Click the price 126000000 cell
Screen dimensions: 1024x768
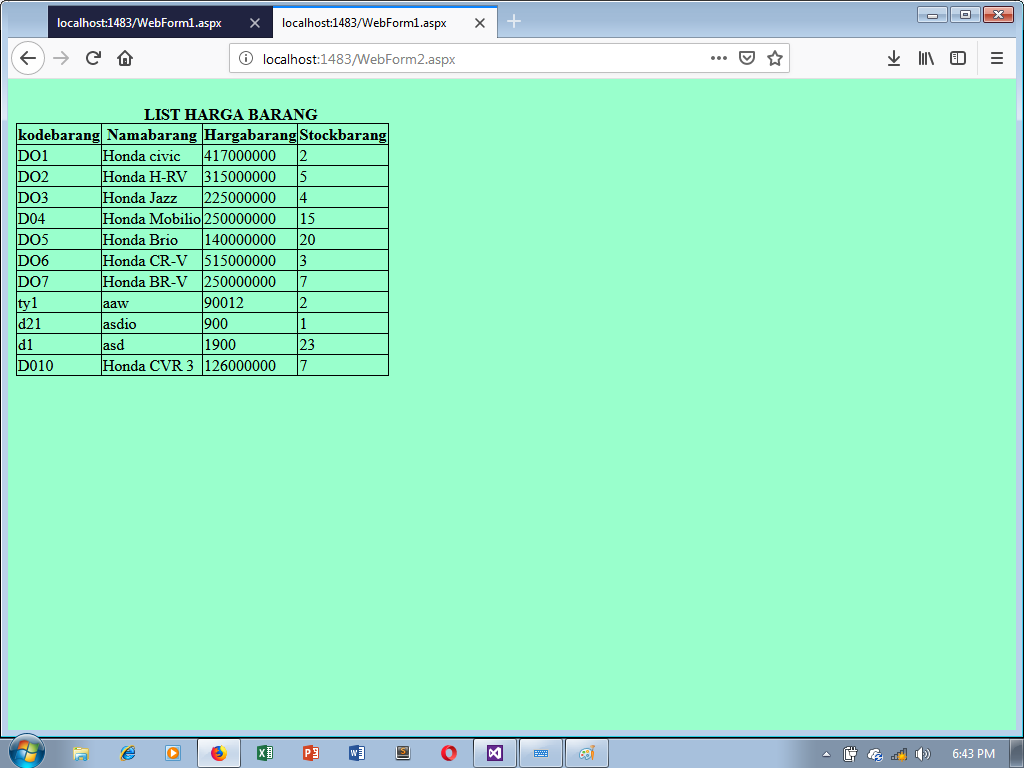[250, 366]
